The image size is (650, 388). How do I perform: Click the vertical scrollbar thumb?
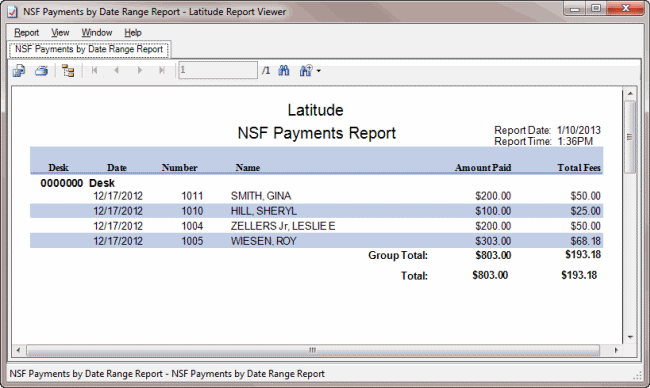click(x=630, y=137)
